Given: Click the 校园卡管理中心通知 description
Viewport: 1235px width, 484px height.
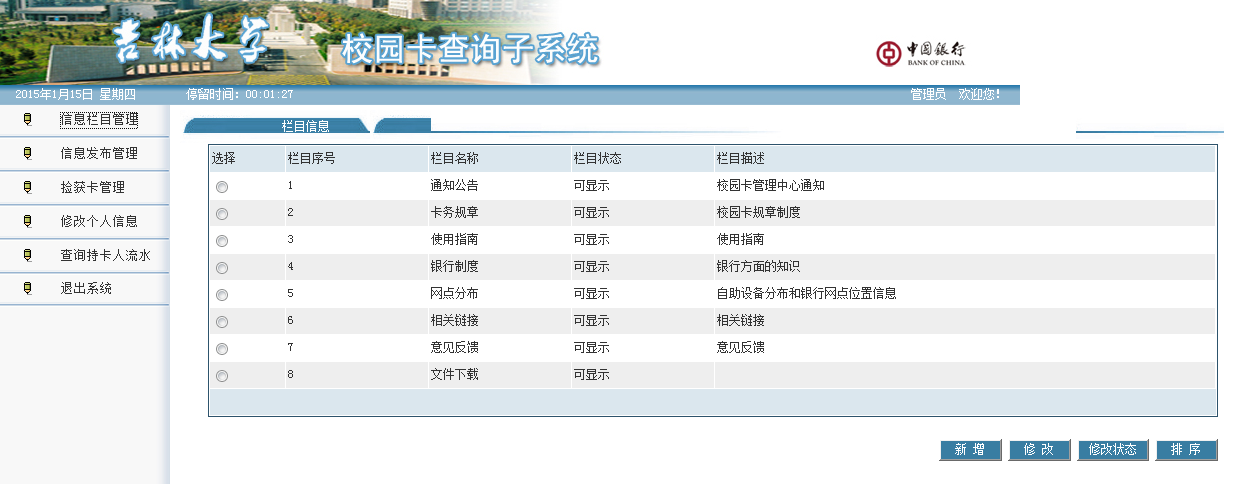Looking at the screenshot, I should 771,185.
